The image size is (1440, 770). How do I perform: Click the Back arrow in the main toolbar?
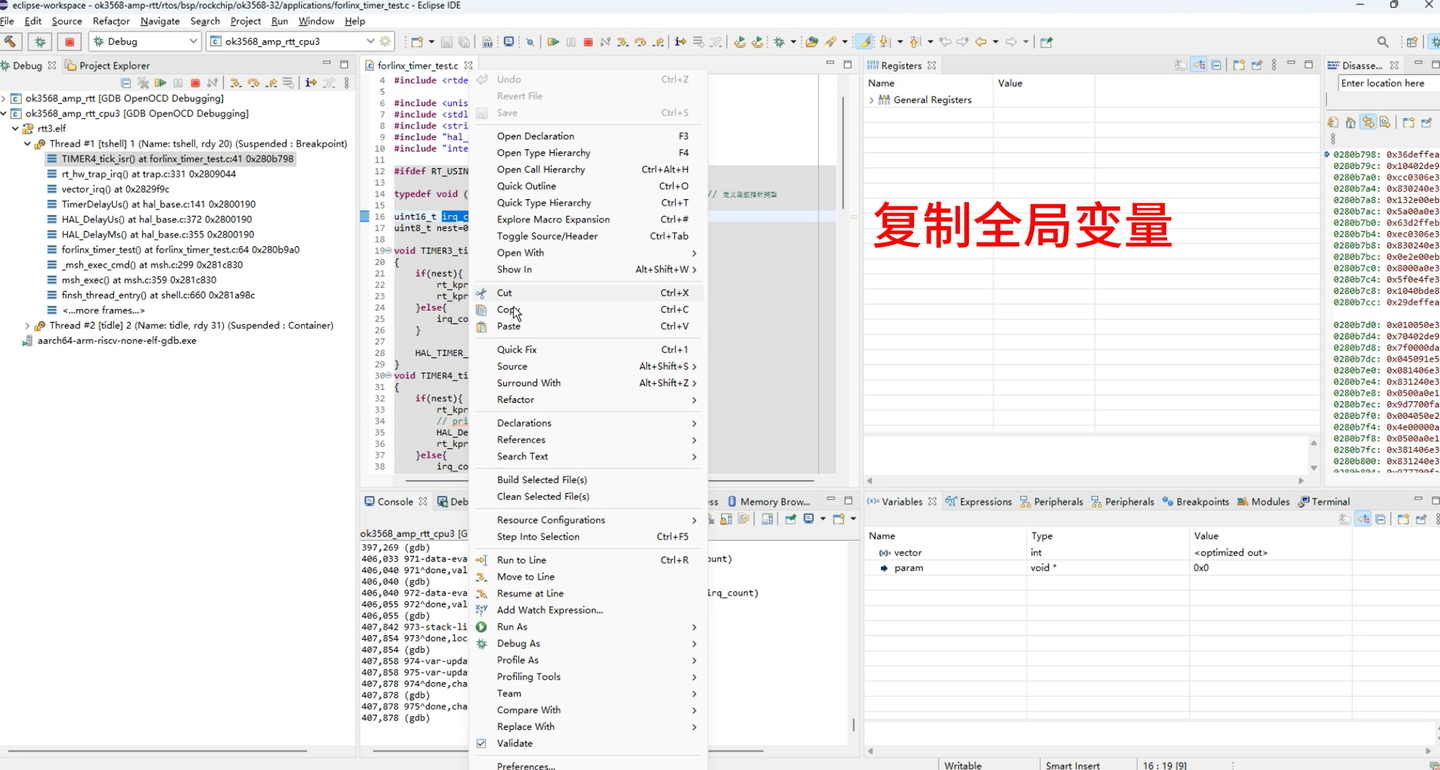click(981, 42)
